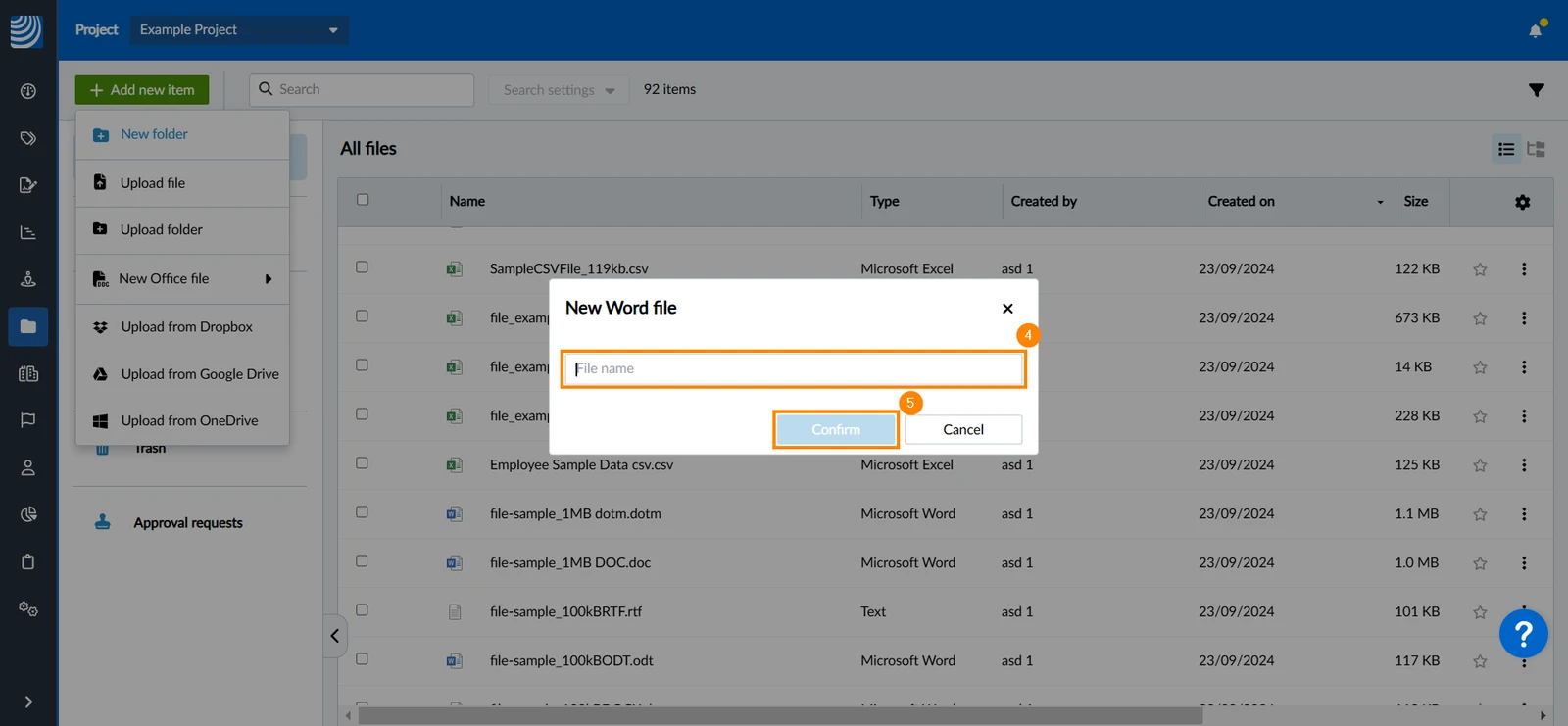Image resolution: width=1568 pixels, height=726 pixels.
Task: Select file-sample_1MB DOC.doc checkbox
Action: click(x=362, y=560)
